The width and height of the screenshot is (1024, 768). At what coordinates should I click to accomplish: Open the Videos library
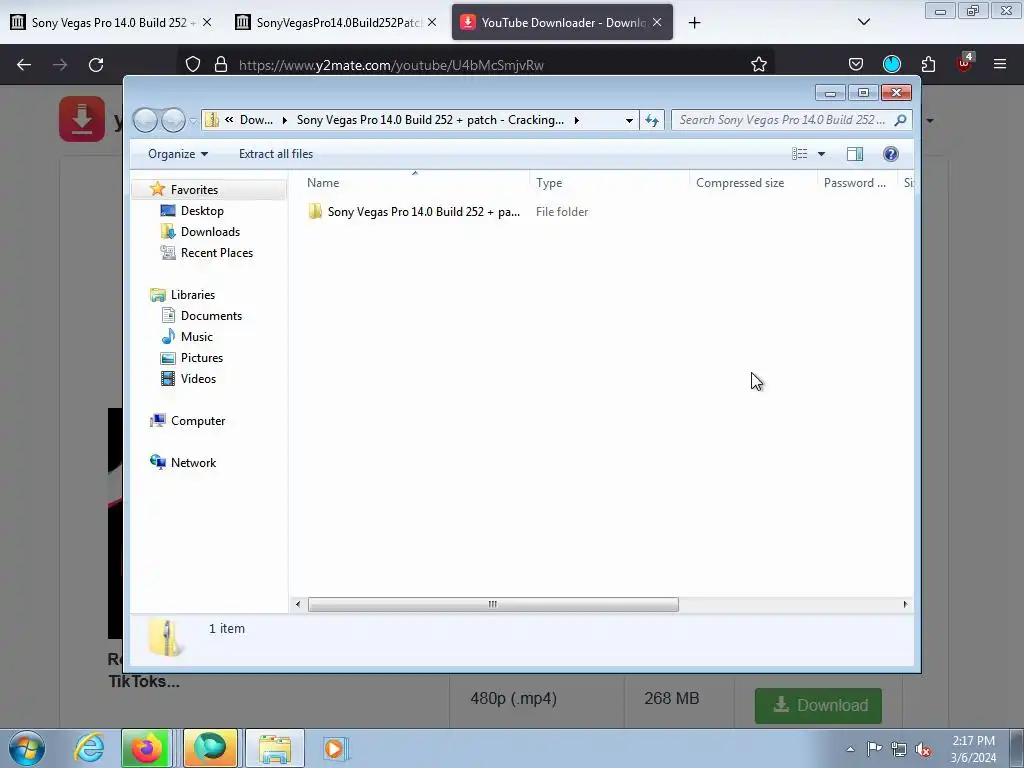click(x=198, y=379)
